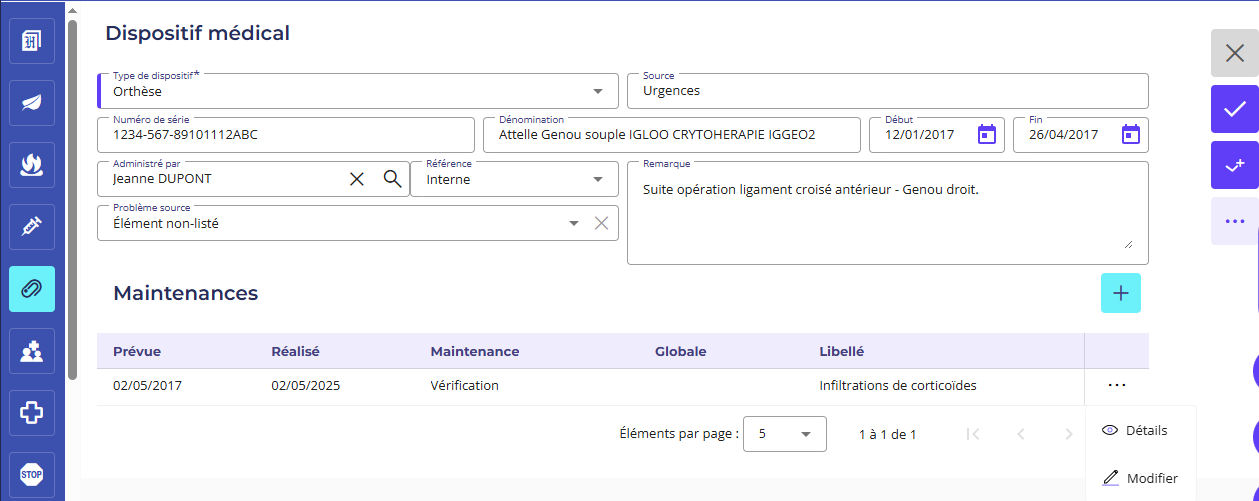Clear the Administré par field
The image size is (1259, 501).
357,179
